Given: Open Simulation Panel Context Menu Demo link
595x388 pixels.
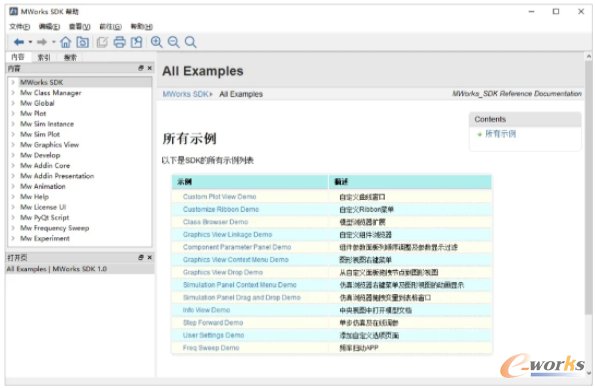Looking at the screenshot, I should pyautogui.click(x=239, y=285).
